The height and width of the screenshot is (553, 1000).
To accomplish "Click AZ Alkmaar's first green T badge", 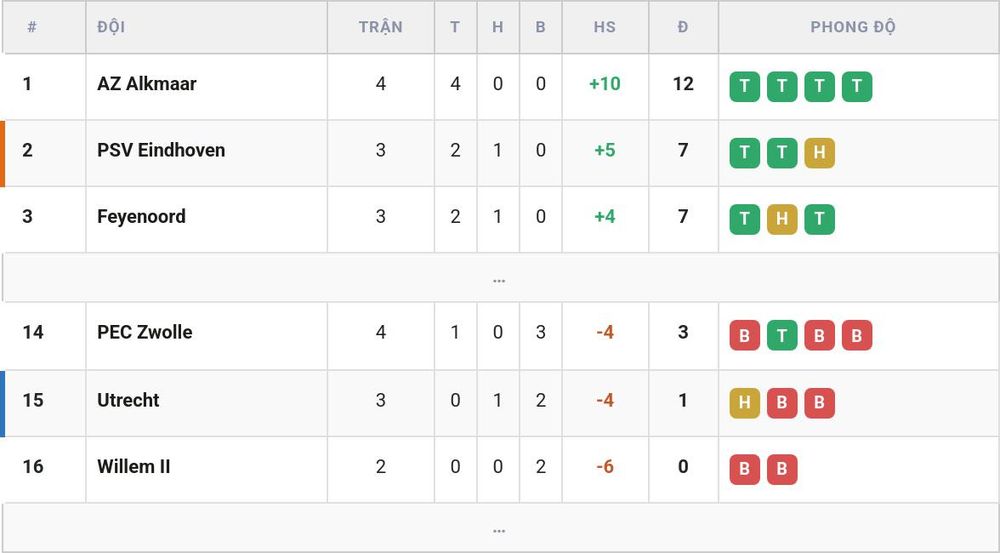I will coord(744,87).
